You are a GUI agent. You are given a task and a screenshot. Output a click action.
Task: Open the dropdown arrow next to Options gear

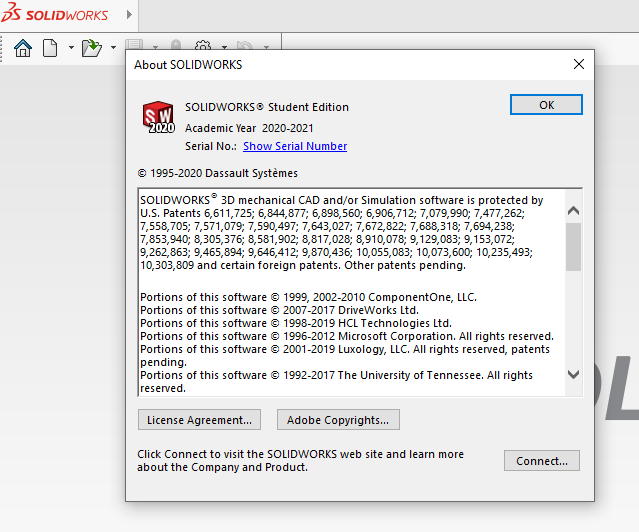(x=224, y=48)
